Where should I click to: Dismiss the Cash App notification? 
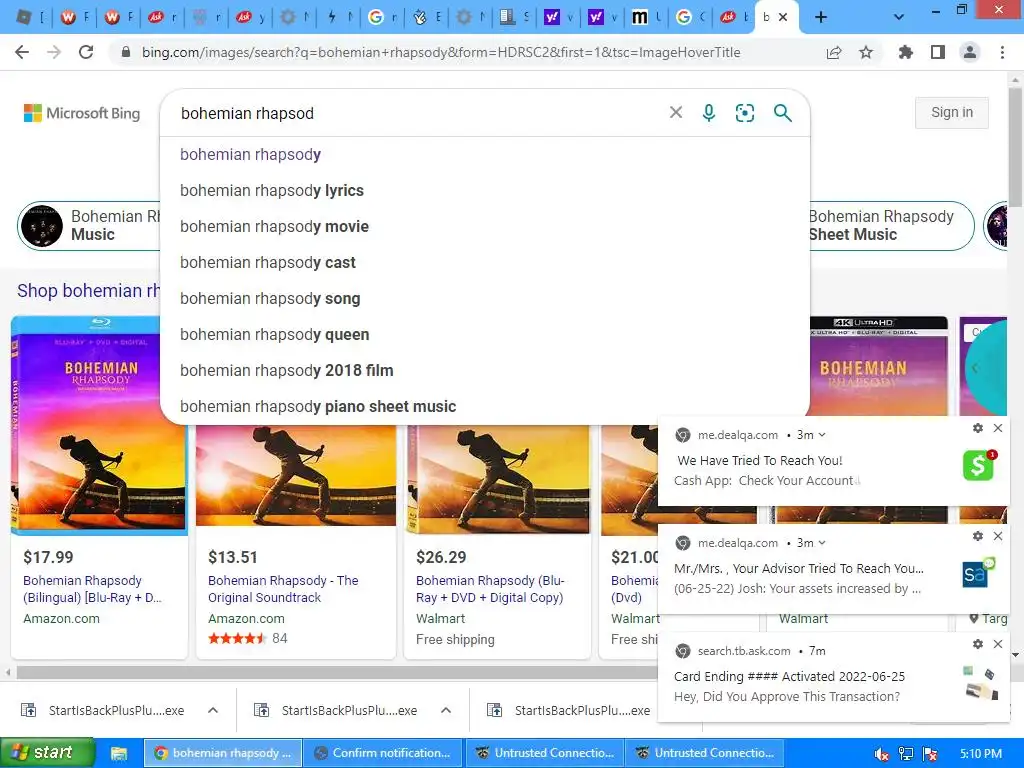point(998,428)
